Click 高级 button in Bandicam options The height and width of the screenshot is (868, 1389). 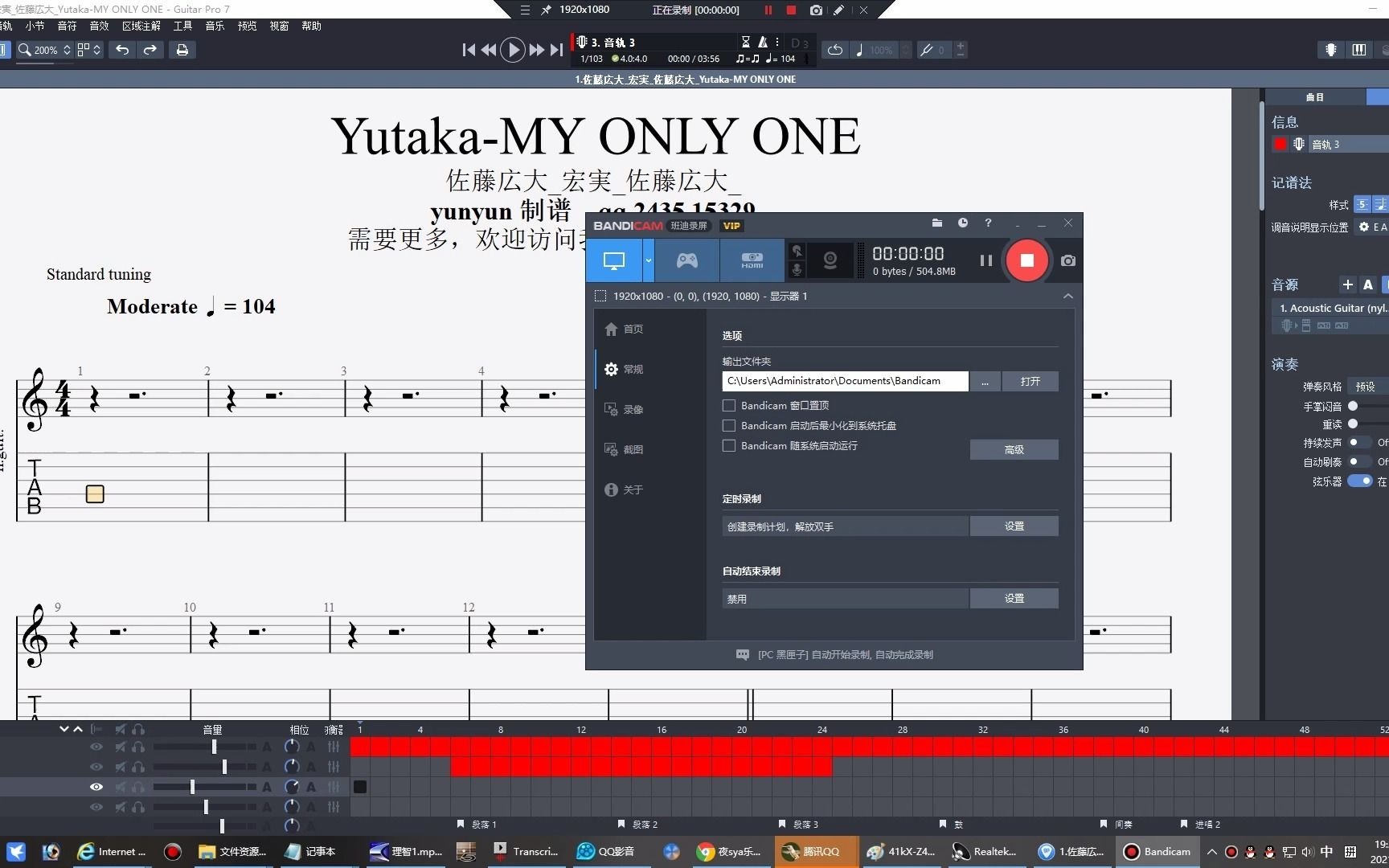click(x=1014, y=449)
